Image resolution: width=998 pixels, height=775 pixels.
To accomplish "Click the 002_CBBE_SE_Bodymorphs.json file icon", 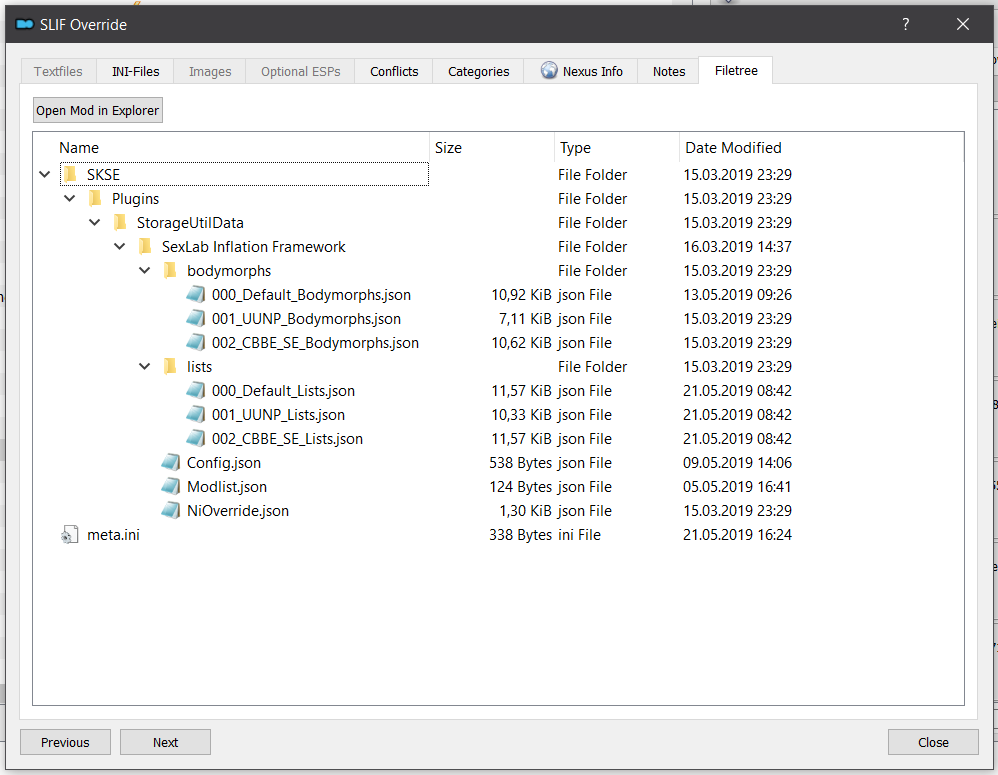I will click(x=195, y=342).
